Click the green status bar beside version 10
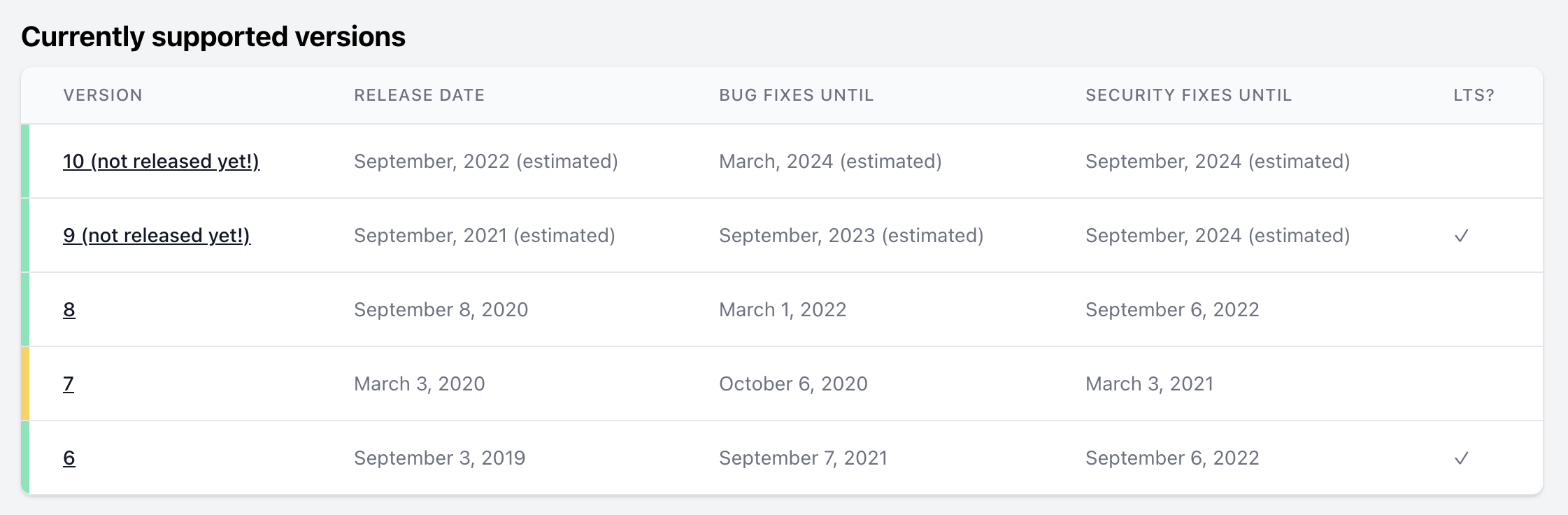Screen dimensions: 1568x515 coord(26,161)
